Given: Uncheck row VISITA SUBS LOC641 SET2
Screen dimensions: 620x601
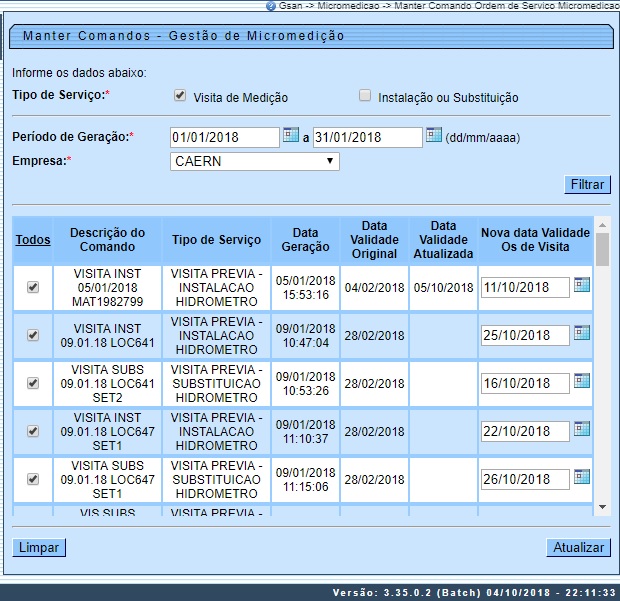Looking at the screenshot, I should (x=33, y=383).
